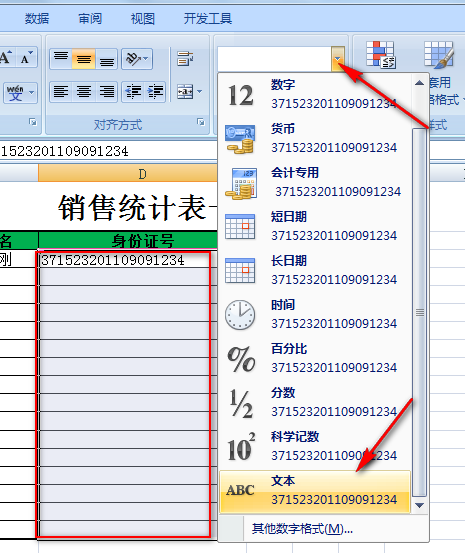Pick the 科学记数 scientific format icon
This screenshot has height=553, width=465.
click(241, 446)
